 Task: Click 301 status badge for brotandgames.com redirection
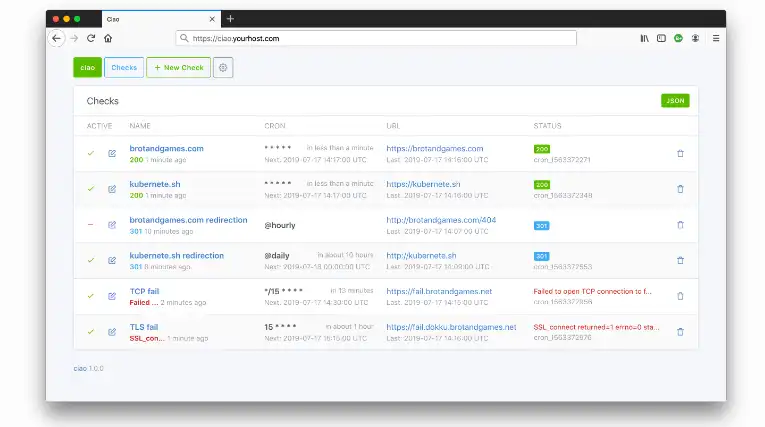pos(541,225)
